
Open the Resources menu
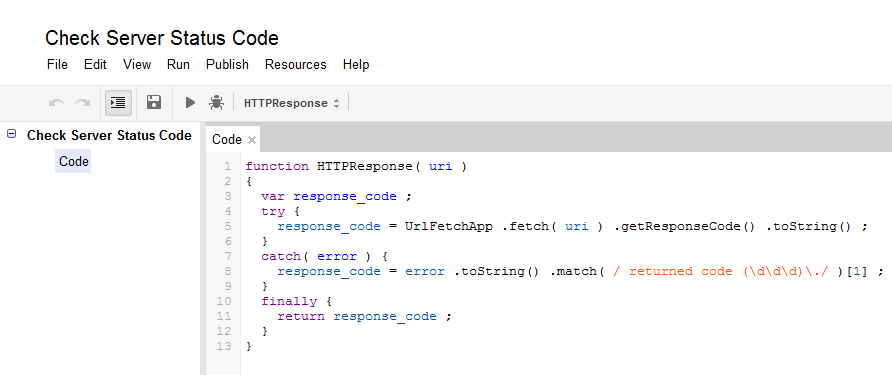[296, 65]
